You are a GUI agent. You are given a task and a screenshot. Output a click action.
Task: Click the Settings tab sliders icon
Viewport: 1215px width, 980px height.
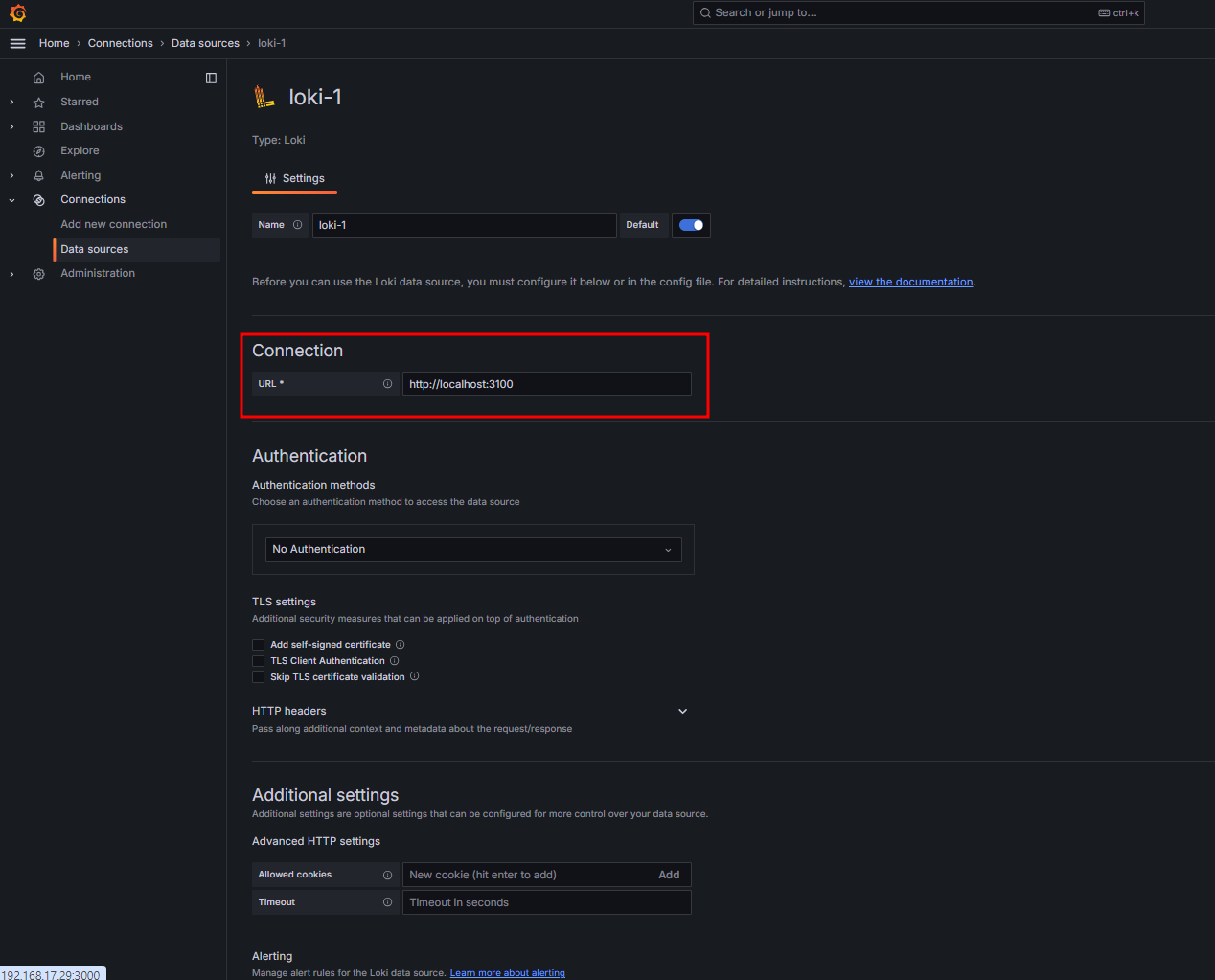pos(270,179)
